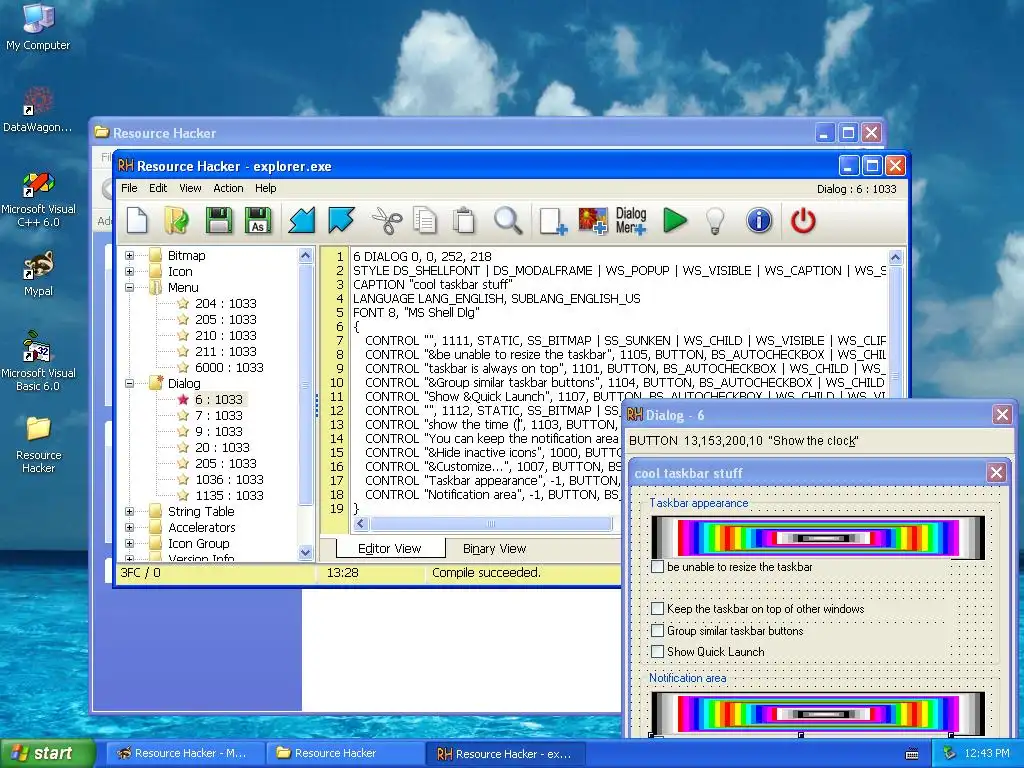Click the Open file toolbar icon
This screenshot has width=1024, height=768.
176,220
